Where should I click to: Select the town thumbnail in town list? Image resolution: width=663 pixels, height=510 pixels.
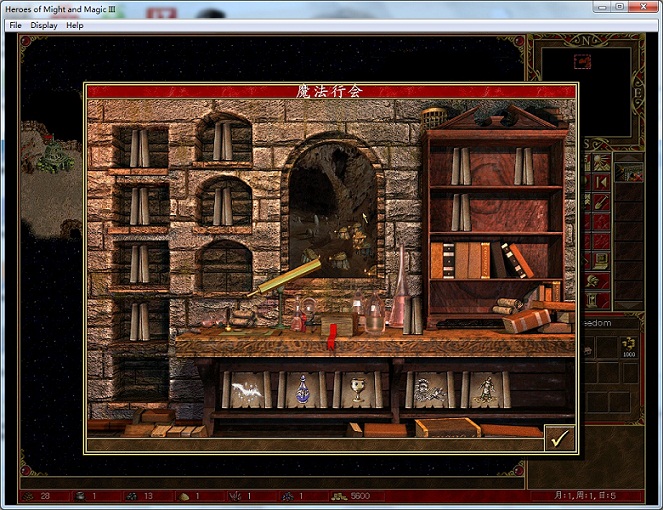[629, 173]
